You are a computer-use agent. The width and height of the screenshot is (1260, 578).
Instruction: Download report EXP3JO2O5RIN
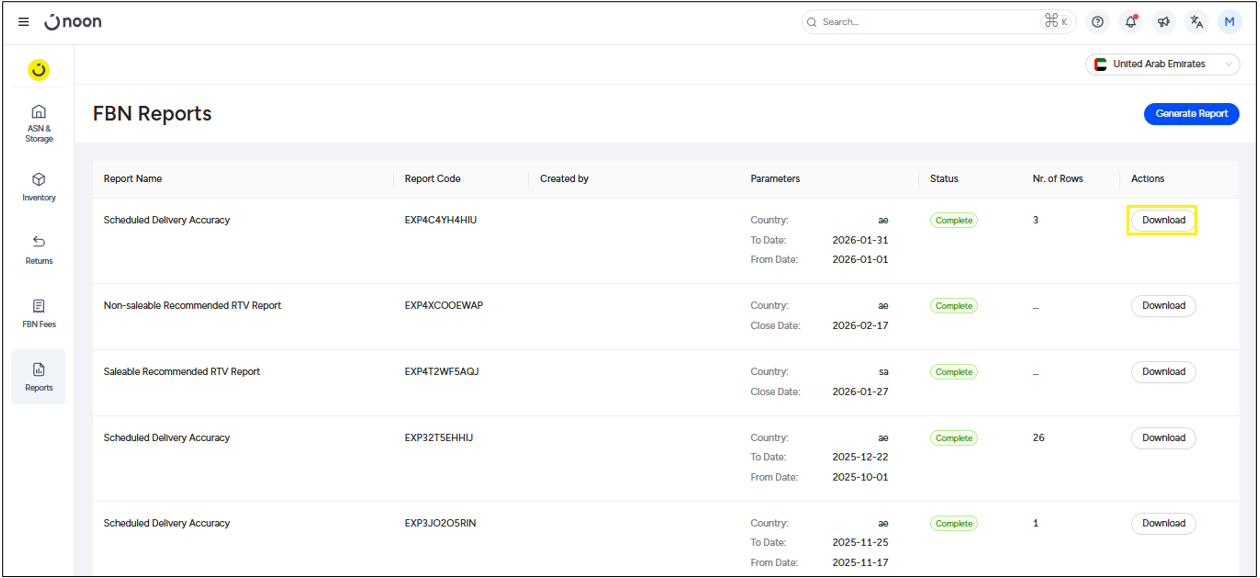(x=1163, y=524)
